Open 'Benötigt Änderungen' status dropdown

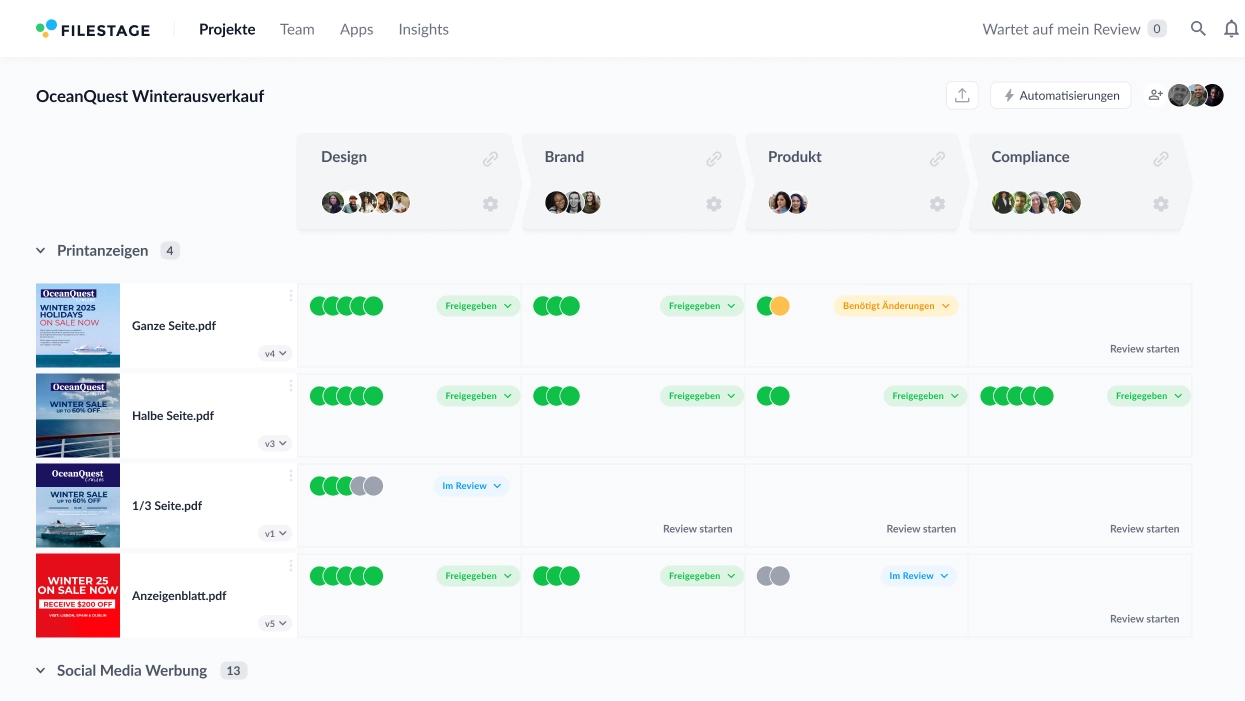(x=895, y=306)
